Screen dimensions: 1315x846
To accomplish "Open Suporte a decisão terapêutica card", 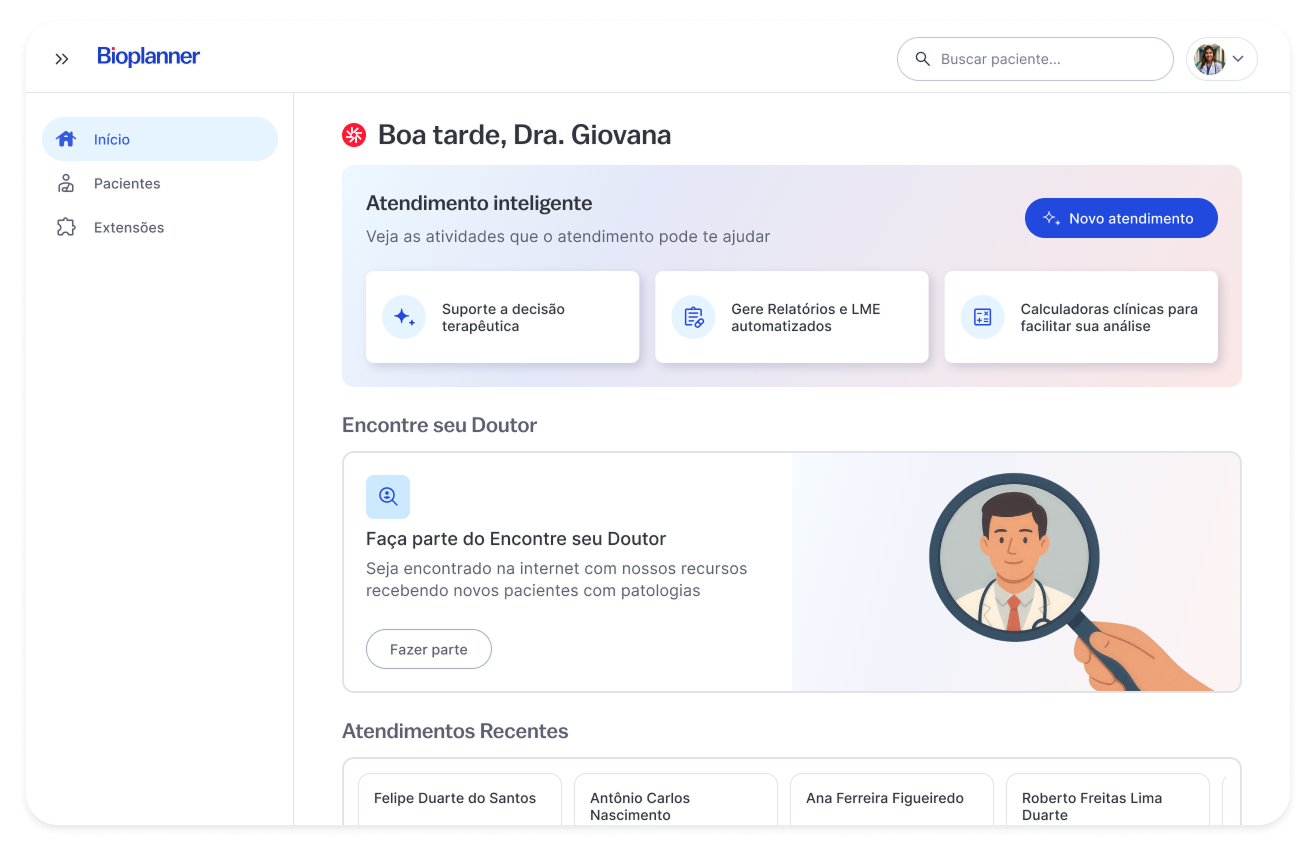I will [502, 317].
